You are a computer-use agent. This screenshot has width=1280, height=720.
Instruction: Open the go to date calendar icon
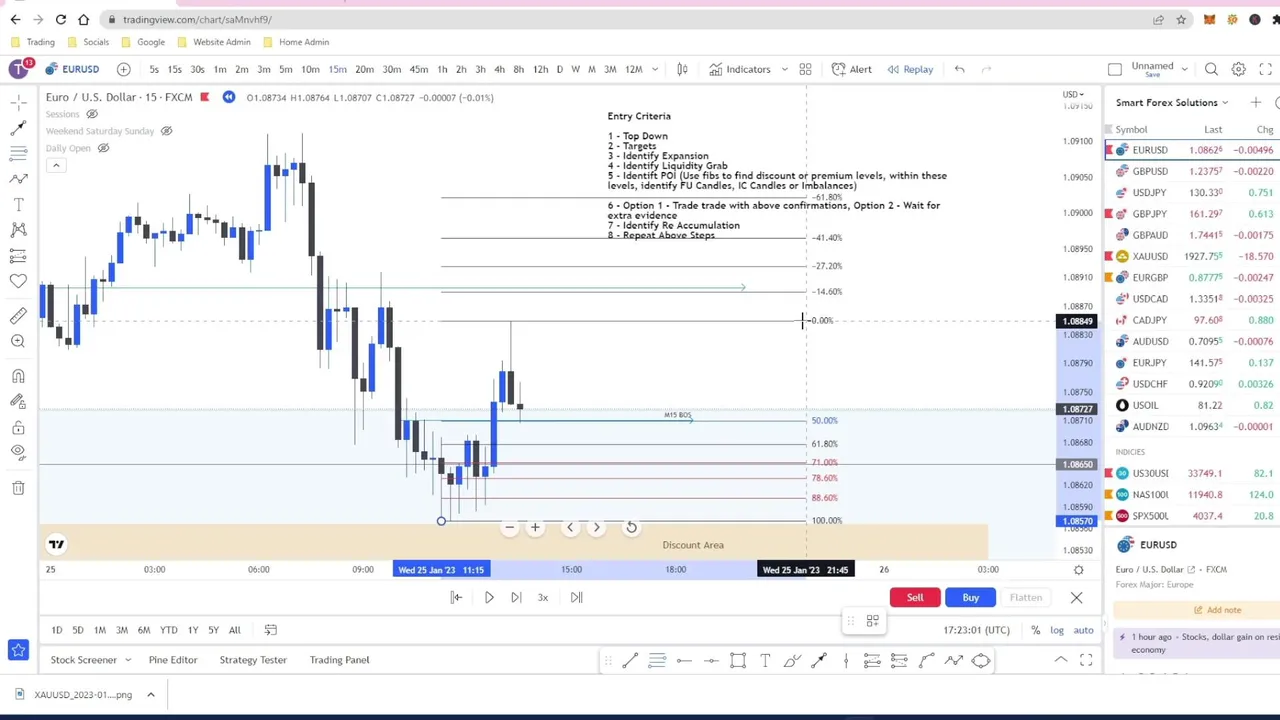coord(270,630)
